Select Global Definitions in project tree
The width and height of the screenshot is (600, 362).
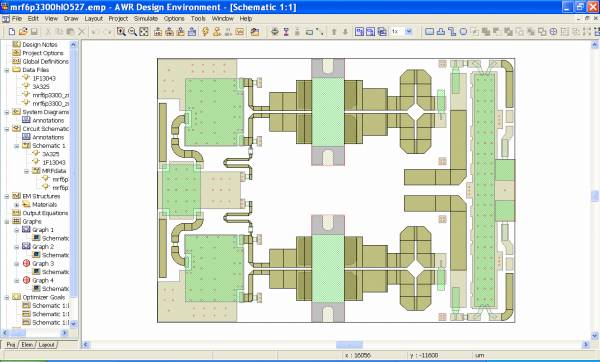tap(45, 62)
